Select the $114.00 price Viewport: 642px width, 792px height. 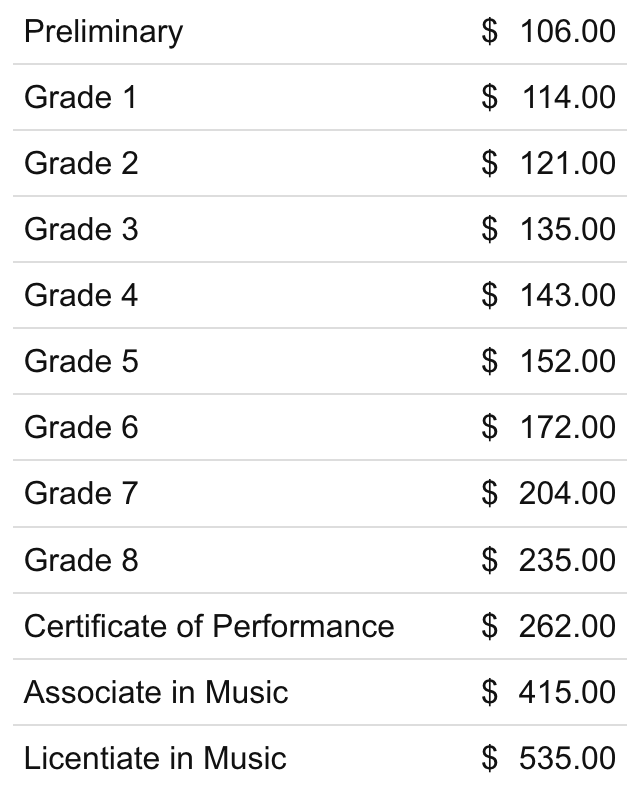(548, 98)
